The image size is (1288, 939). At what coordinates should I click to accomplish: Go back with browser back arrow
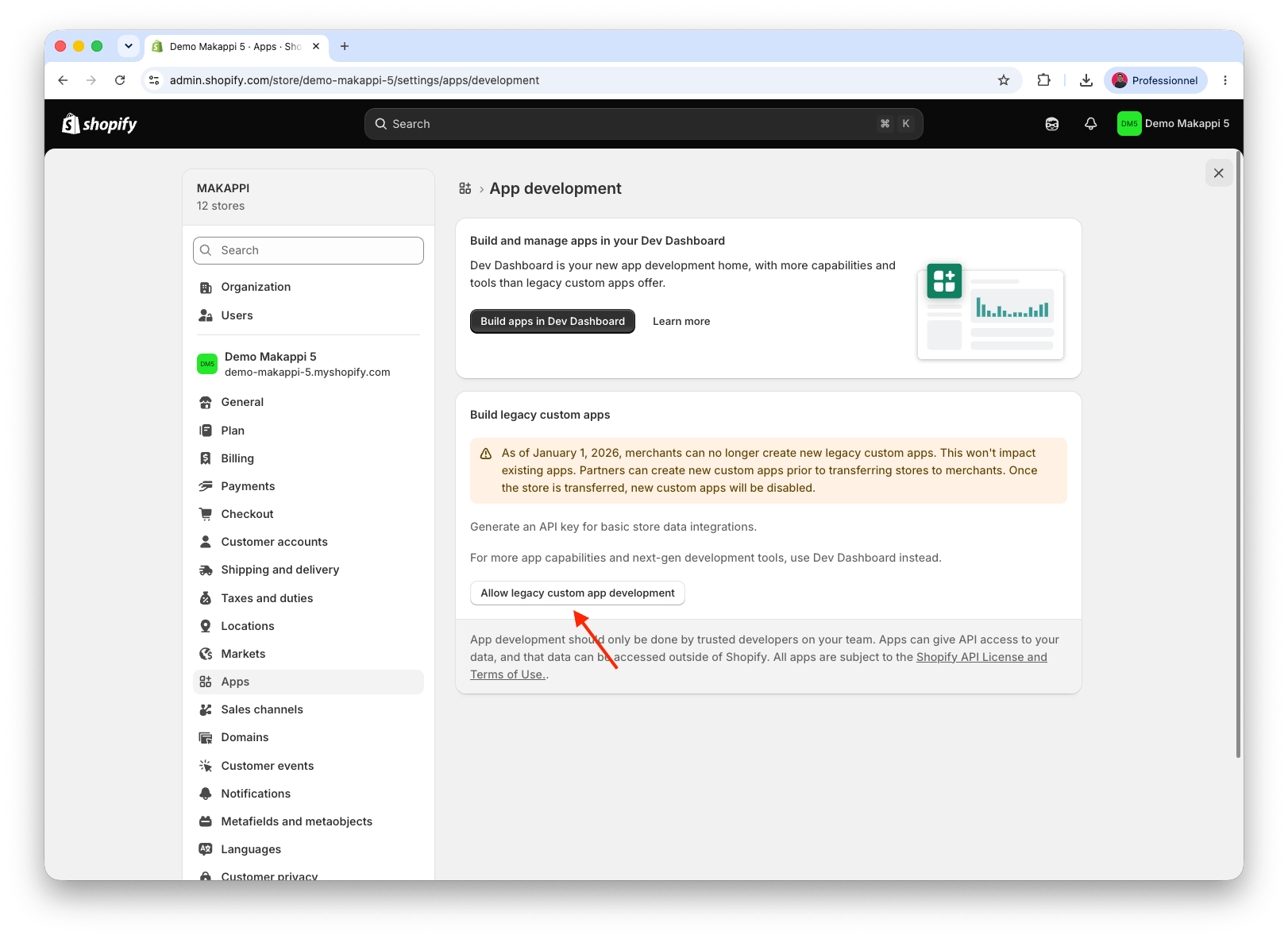pyautogui.click(x=63, y=80)
